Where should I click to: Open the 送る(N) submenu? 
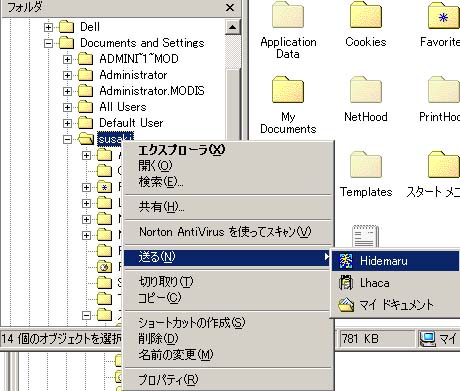coord(228,257)
